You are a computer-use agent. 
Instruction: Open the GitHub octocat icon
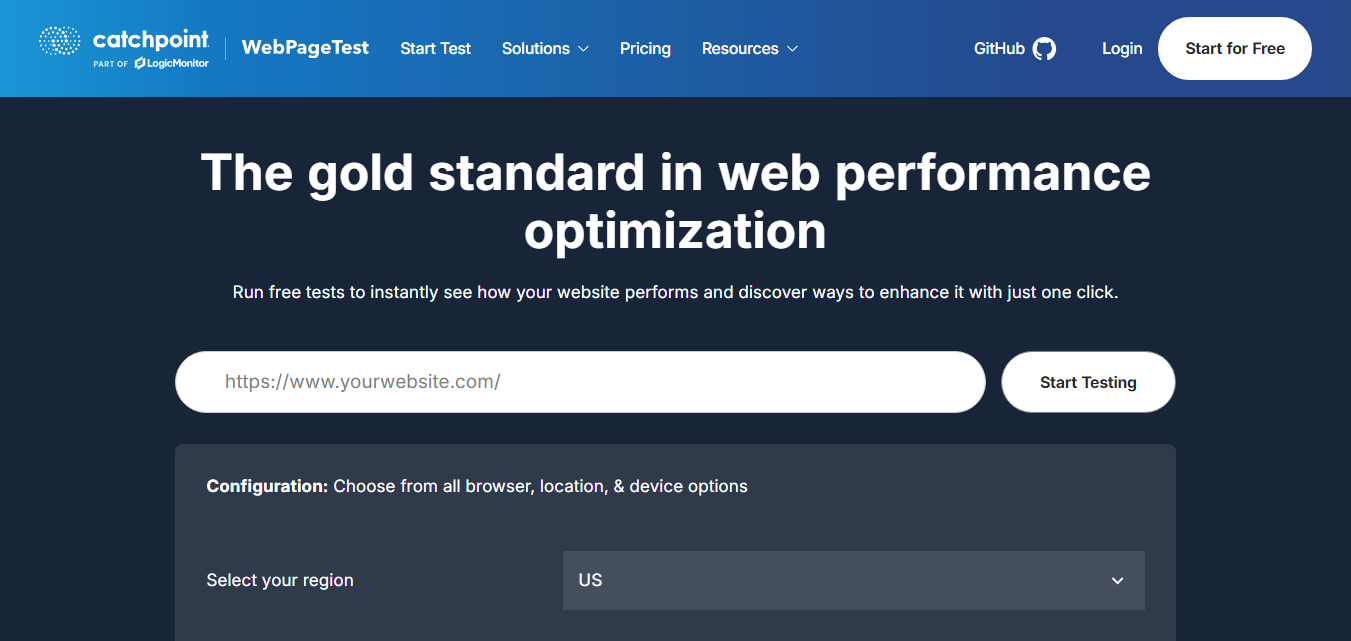pyautogui.click(x=1044, y=48)
